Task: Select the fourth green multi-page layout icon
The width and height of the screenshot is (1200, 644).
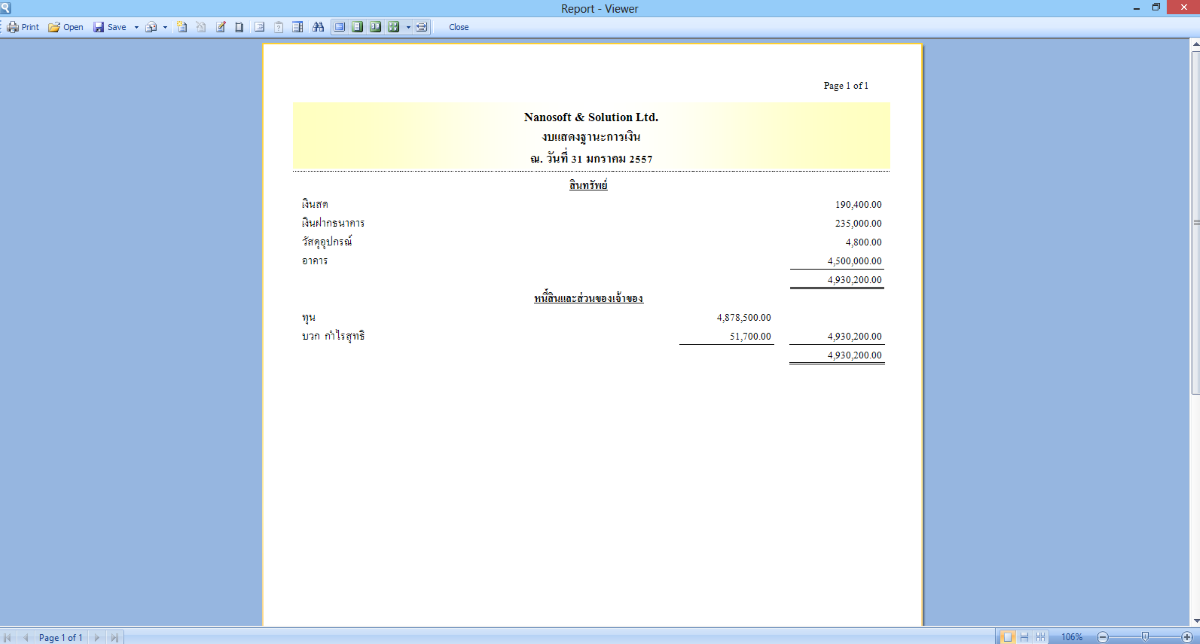Action: [393, 27]
